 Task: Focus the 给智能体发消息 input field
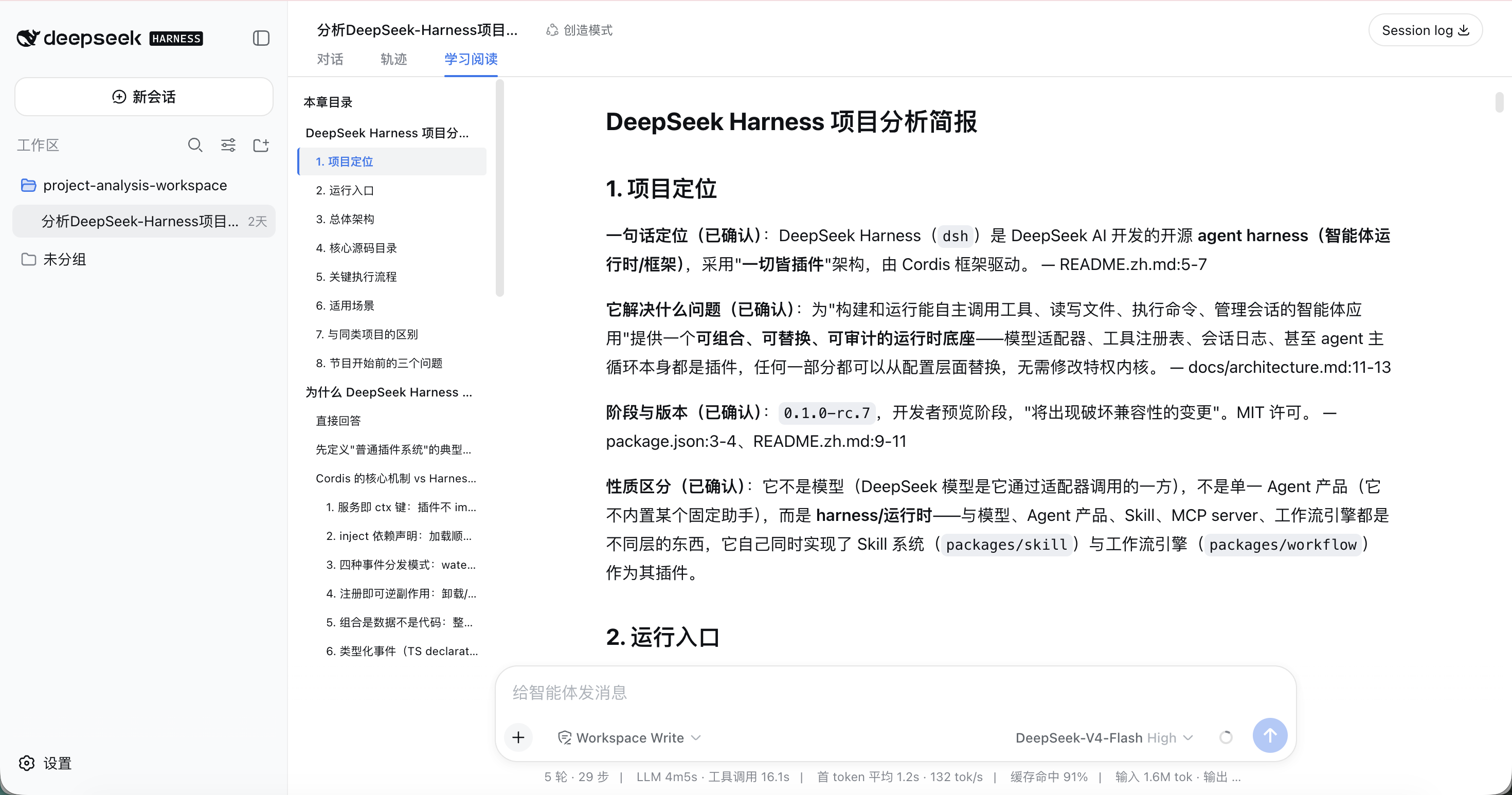(895, 692)
